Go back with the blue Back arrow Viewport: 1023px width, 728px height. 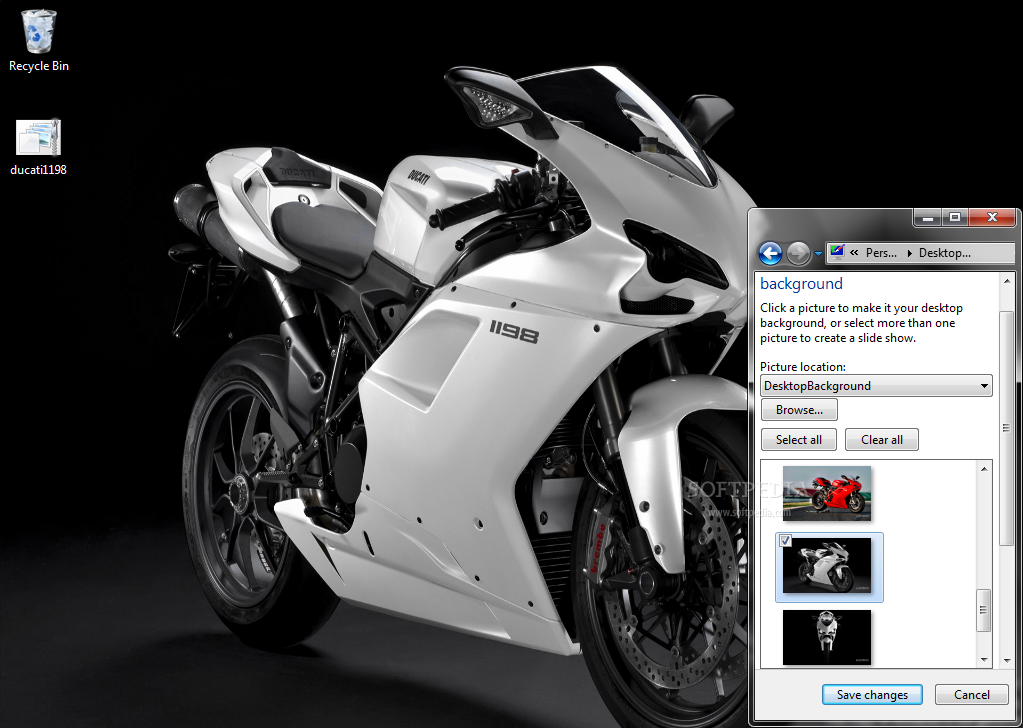point(771,253)
